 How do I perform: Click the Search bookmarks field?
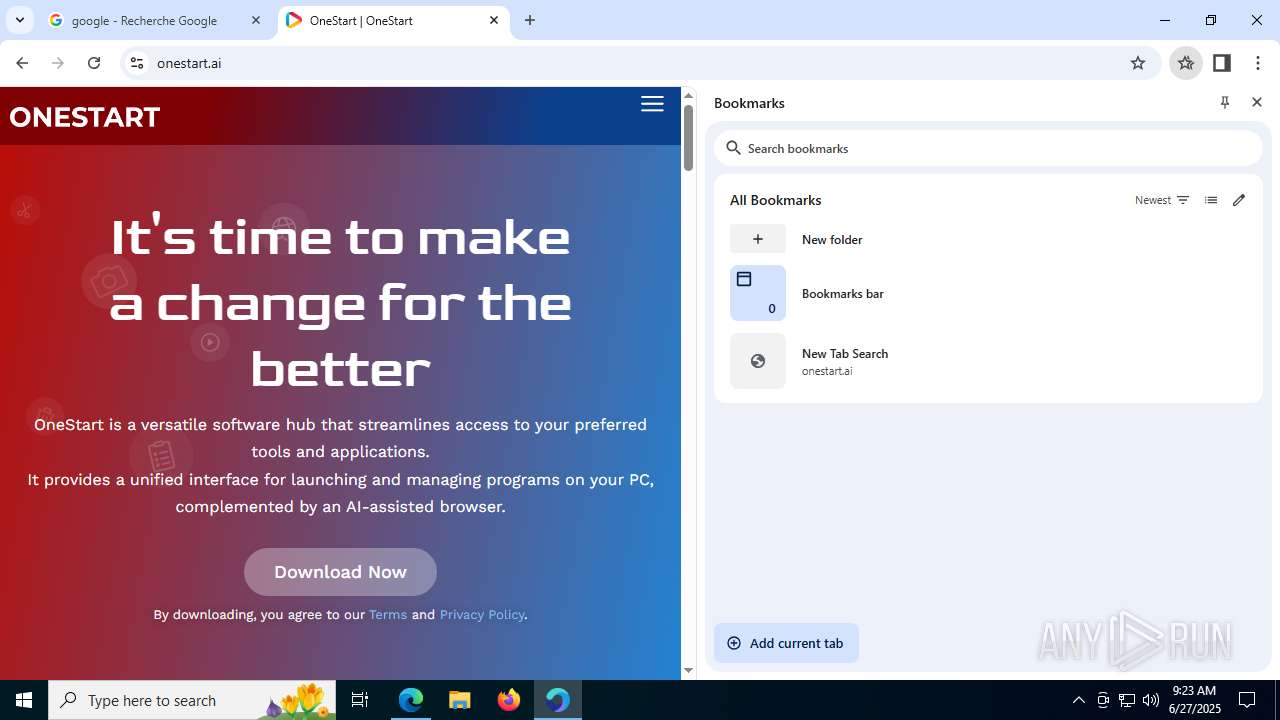[x=988, y=148]
